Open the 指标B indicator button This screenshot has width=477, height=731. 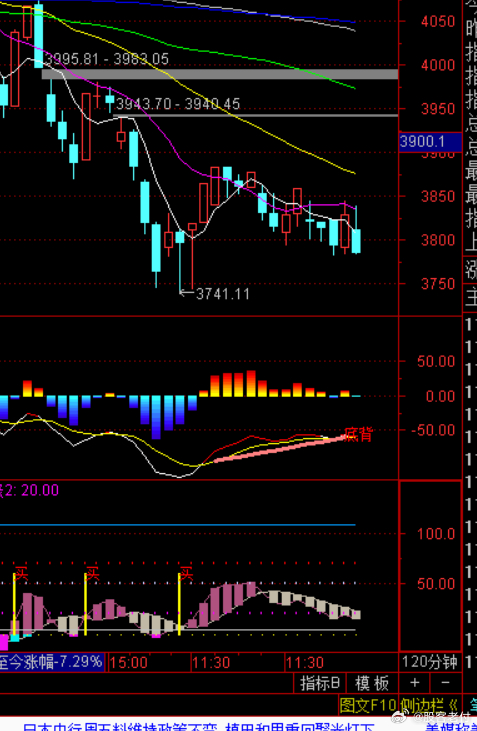pyautogui.click(x=320, y=683)
